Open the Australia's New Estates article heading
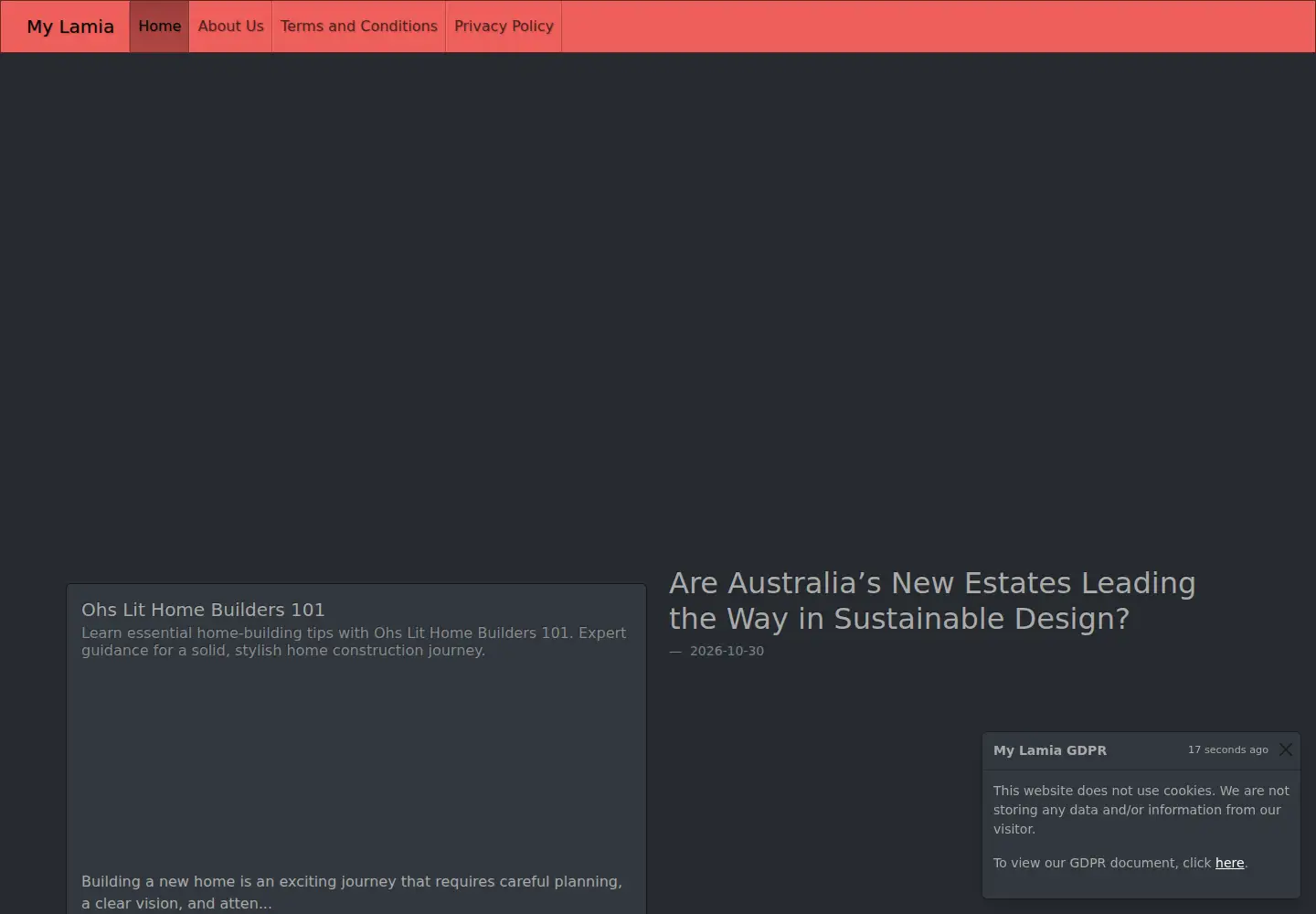 (x=932, y=600)
